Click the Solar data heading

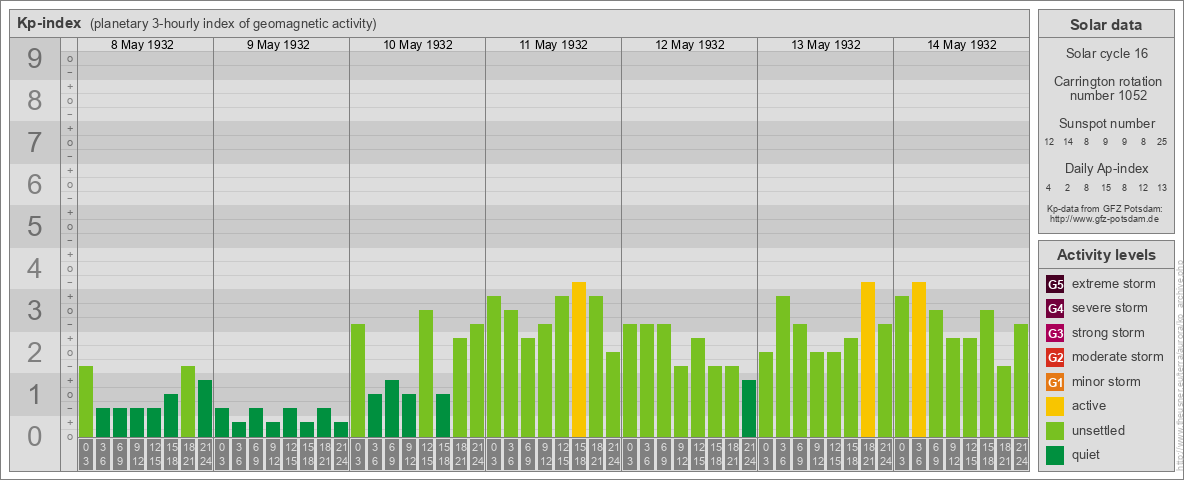coord(1106,25)
